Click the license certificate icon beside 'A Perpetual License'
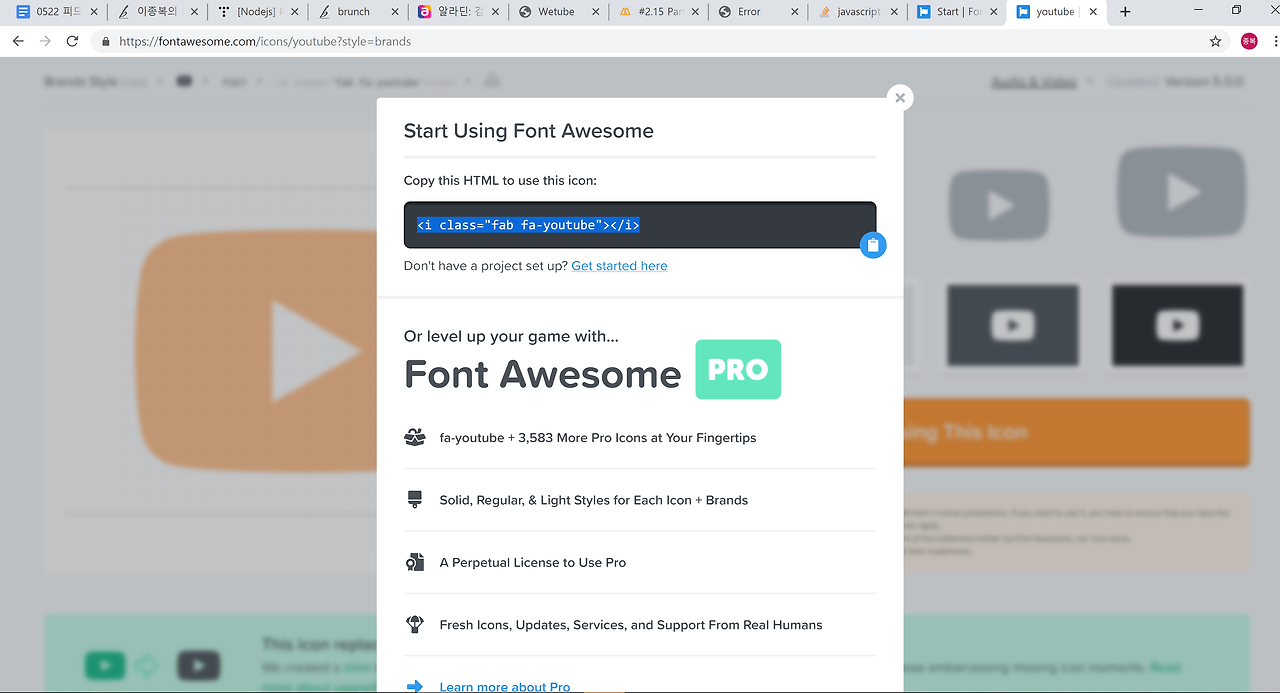The width and height of the screenshot is (1280, 693). [x=415, y=562]
